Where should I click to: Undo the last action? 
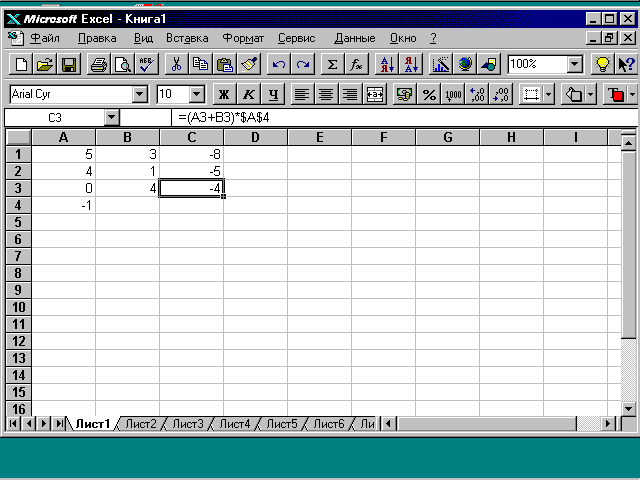[278, 64]
